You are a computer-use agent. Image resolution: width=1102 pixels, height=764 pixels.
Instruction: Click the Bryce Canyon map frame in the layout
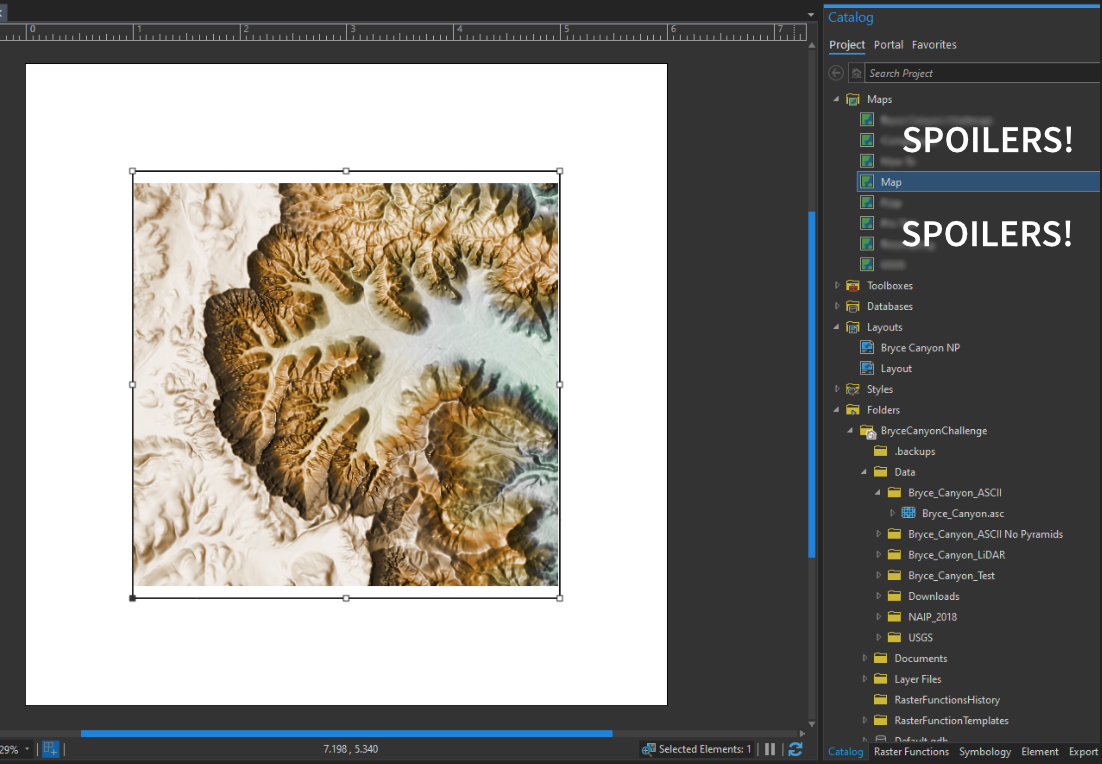point(346,384)
